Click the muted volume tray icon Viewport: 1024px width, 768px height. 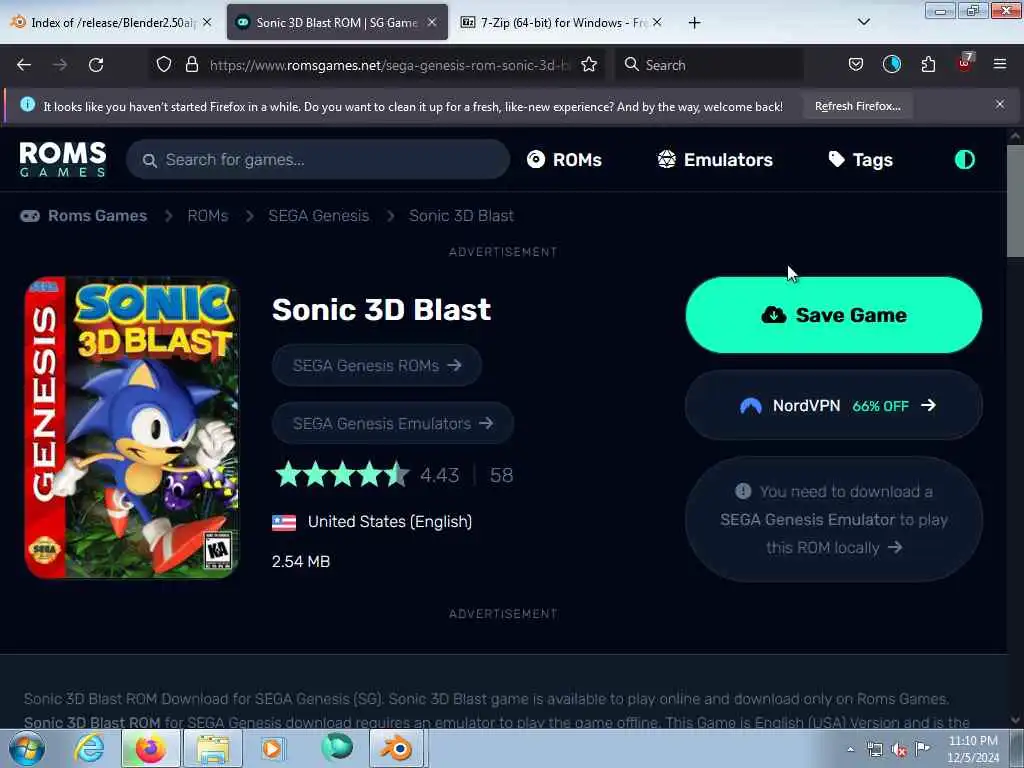tap(899, 750)
